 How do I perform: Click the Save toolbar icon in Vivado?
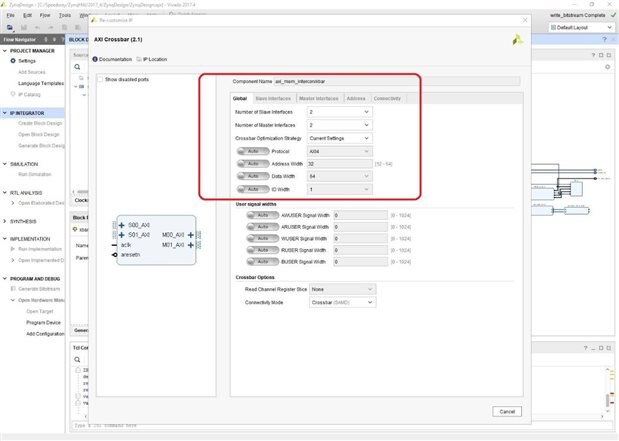tap(24, 27)
